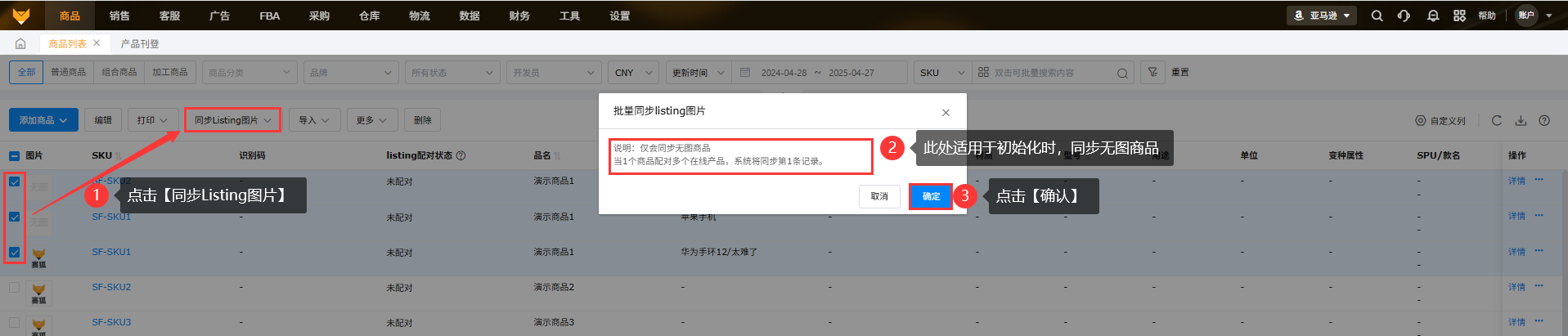Click the SF-SKU2 product thumbnail
This screenshot has height=336, width=1568.
pos(38,293)
